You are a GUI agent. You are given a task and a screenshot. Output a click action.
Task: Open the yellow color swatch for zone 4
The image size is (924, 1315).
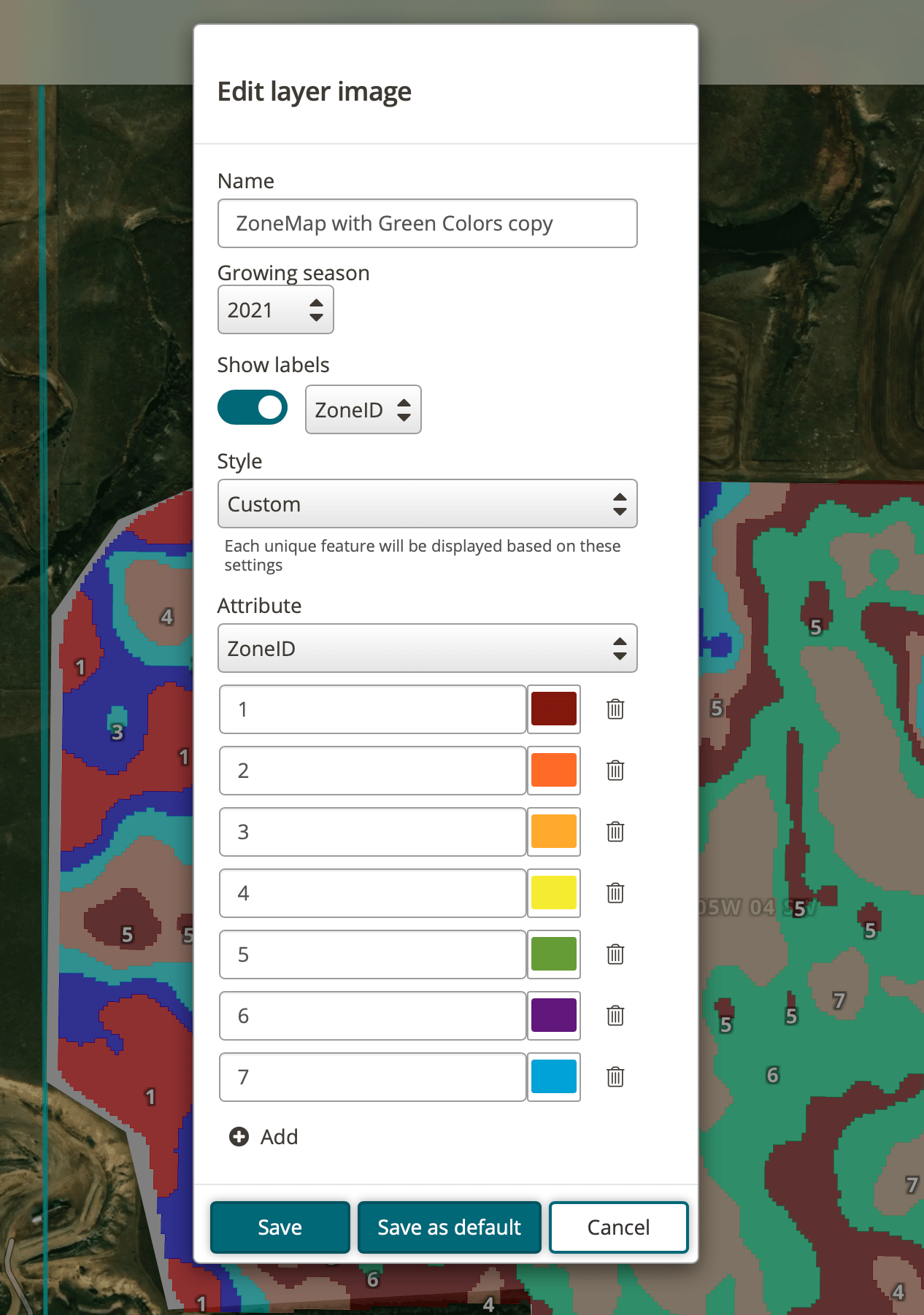[554, 893]
